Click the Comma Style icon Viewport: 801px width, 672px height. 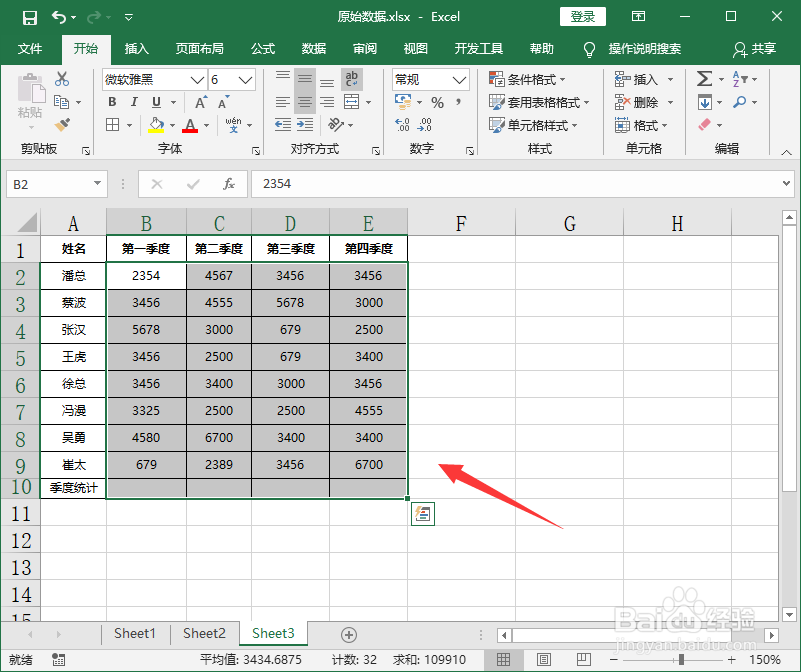pos(458,103)
